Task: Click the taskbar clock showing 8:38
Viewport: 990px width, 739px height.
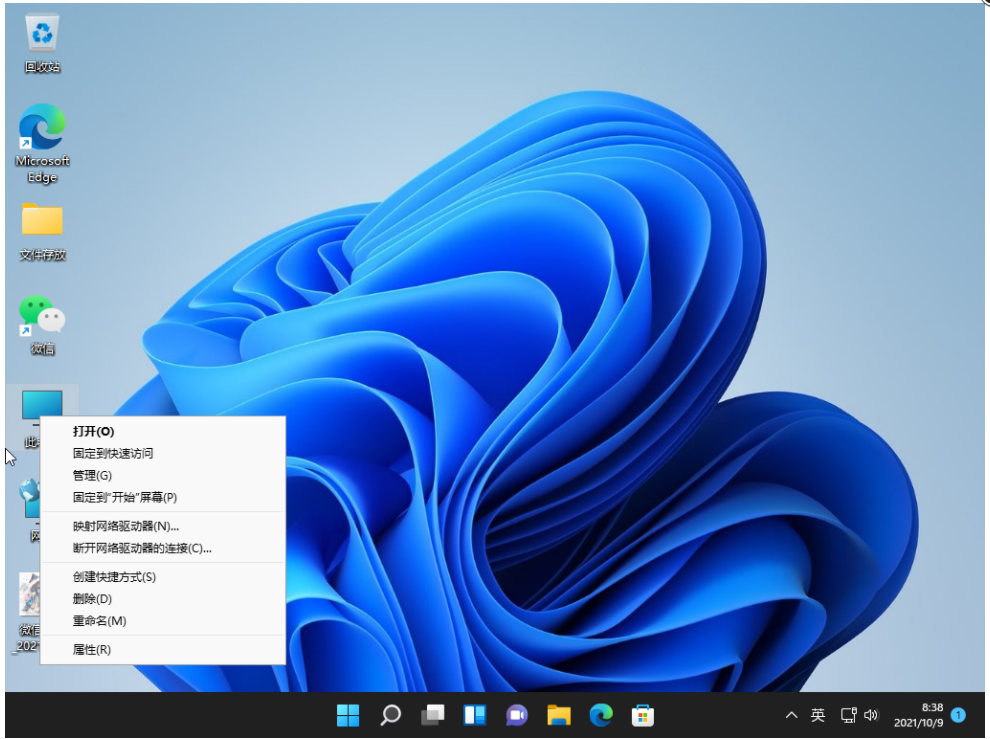Action: pyautogui.click(x=920, y=715)
